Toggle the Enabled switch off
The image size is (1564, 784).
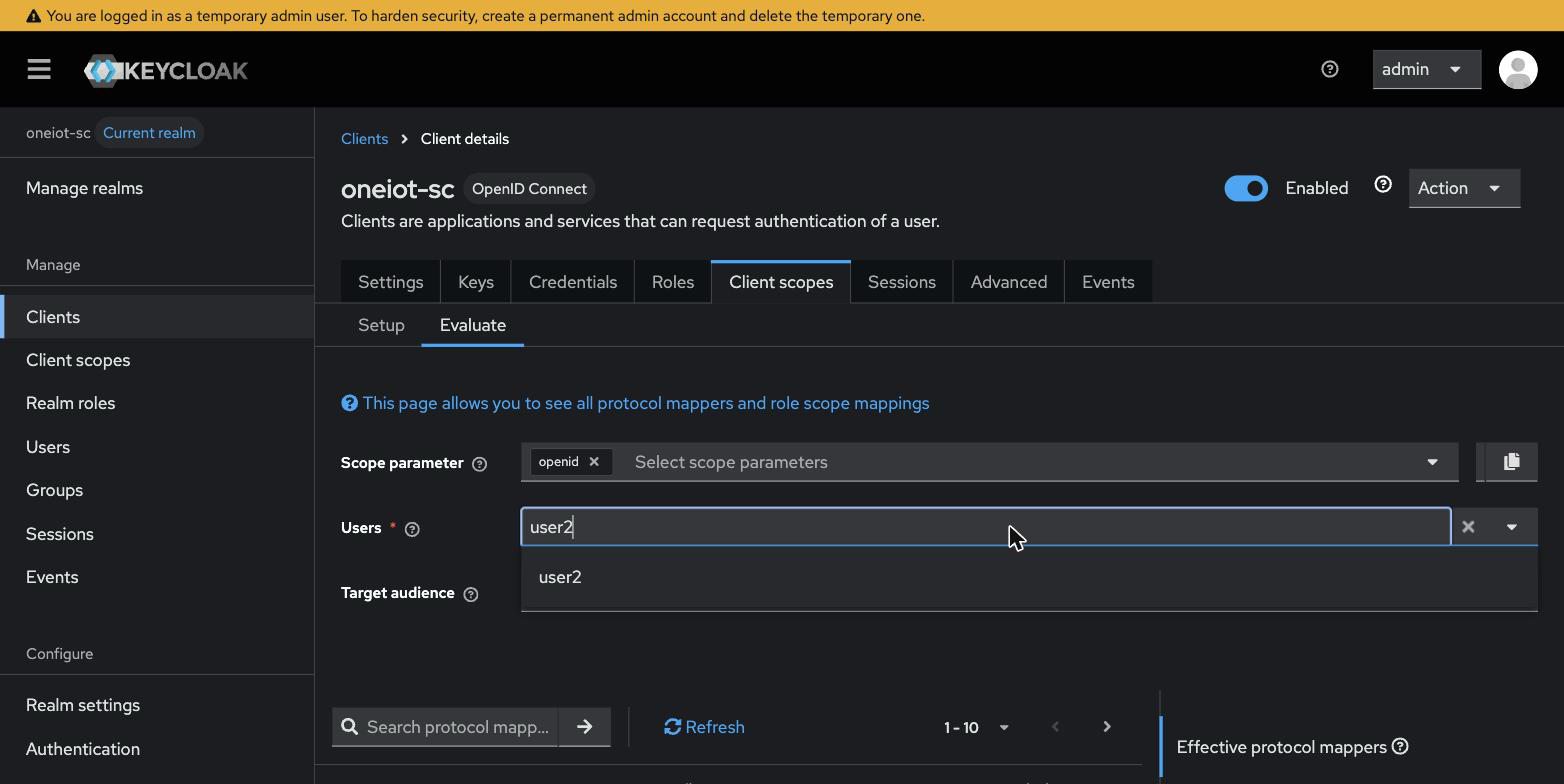click(x=1246, y=188)
